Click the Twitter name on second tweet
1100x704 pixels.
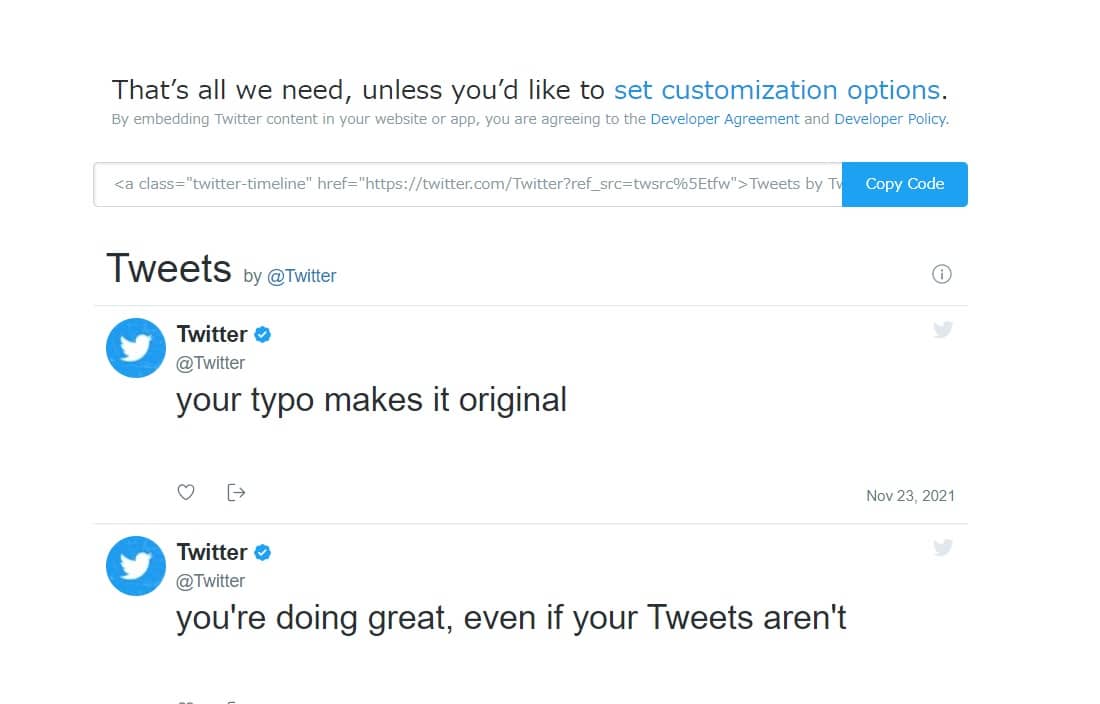tap(212, 552)
